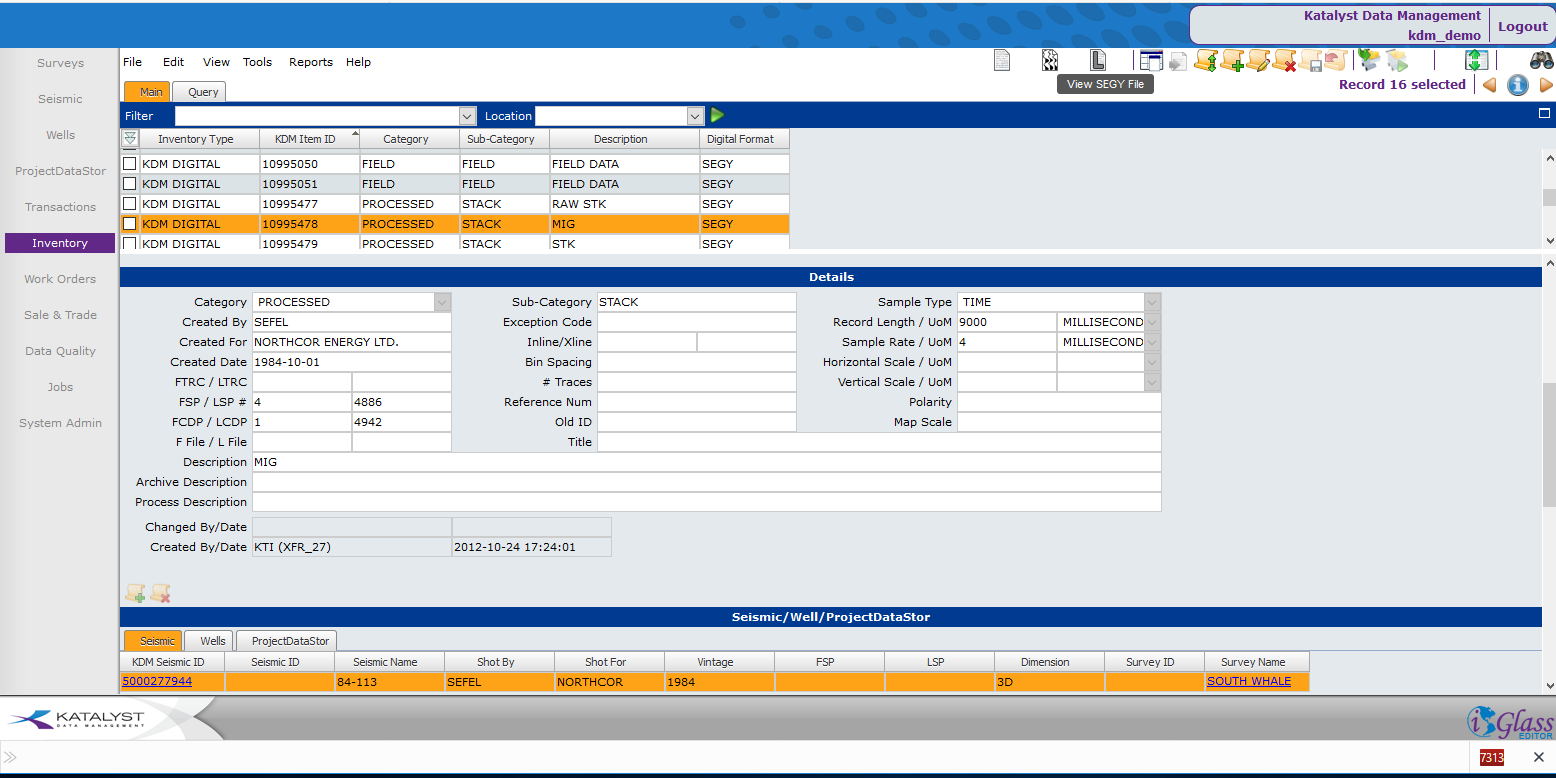Click add link icon above Seismic/Well section

coord(135,593)
